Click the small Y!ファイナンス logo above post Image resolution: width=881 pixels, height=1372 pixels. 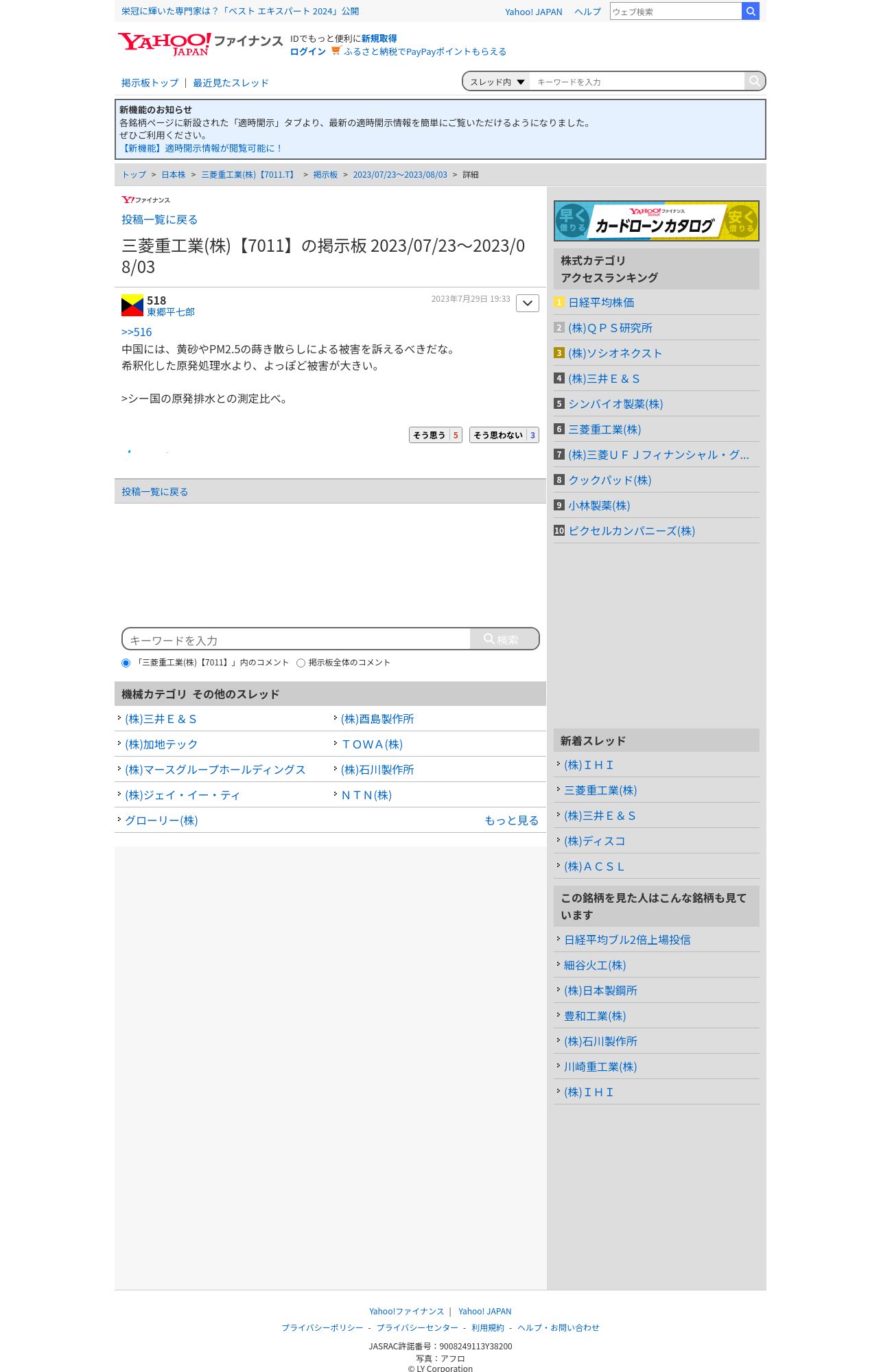[145, 200]
